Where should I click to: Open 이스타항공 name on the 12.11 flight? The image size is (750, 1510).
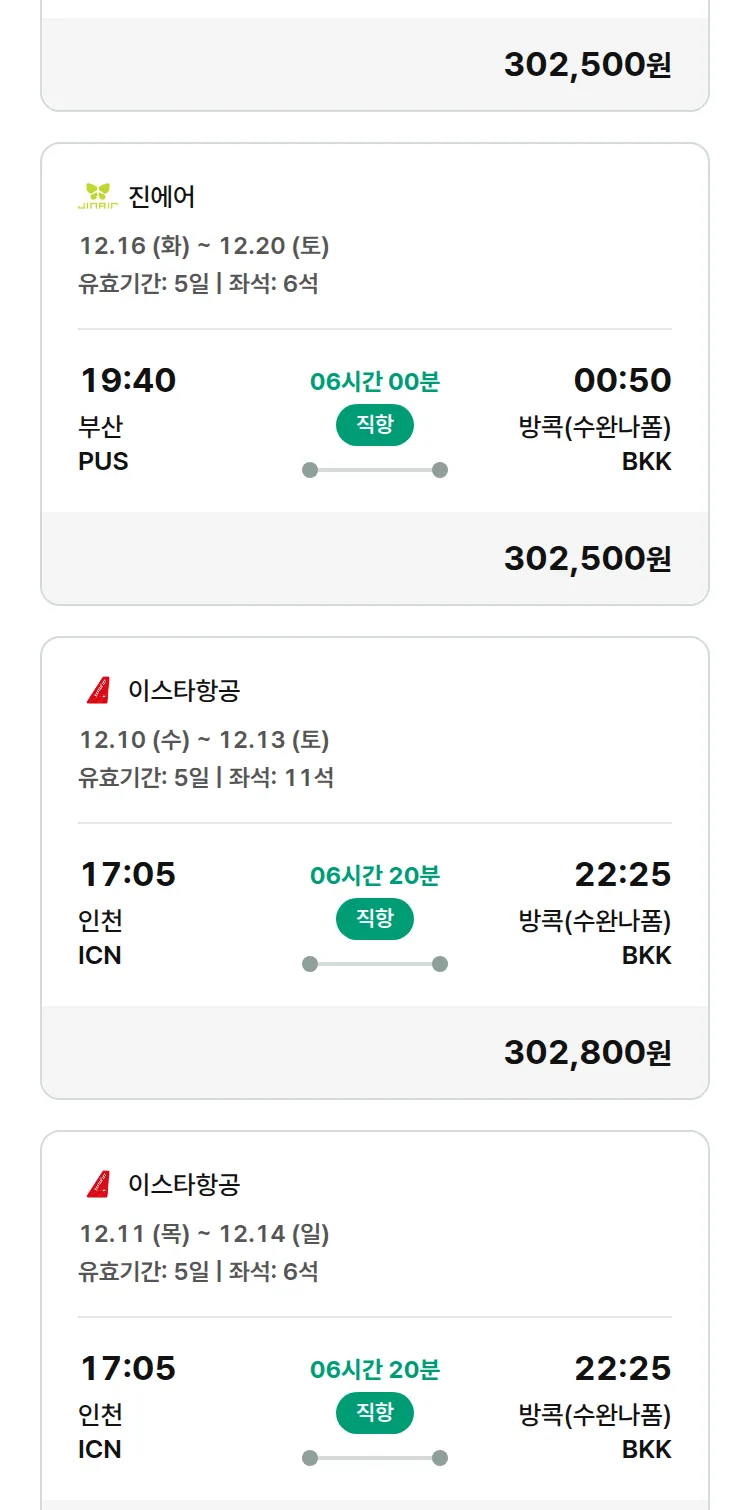[x=184, y=1184]
